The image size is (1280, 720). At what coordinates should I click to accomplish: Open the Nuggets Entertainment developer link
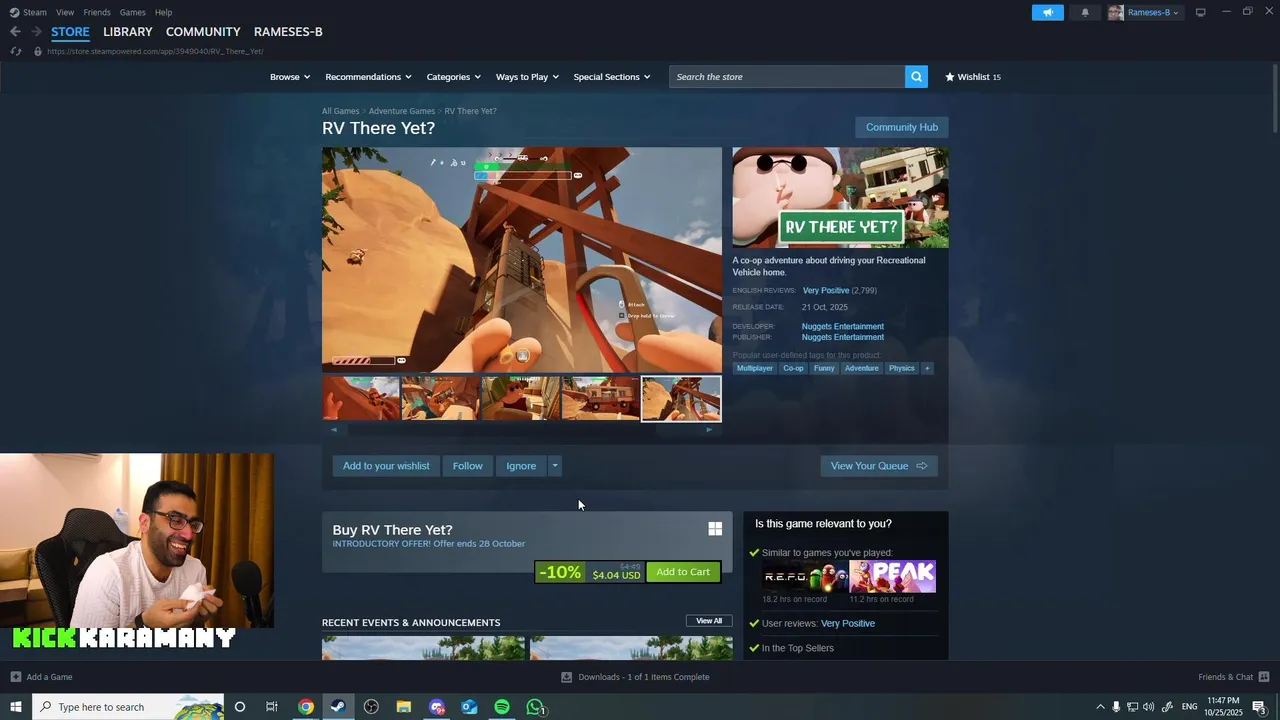(842, 326)
